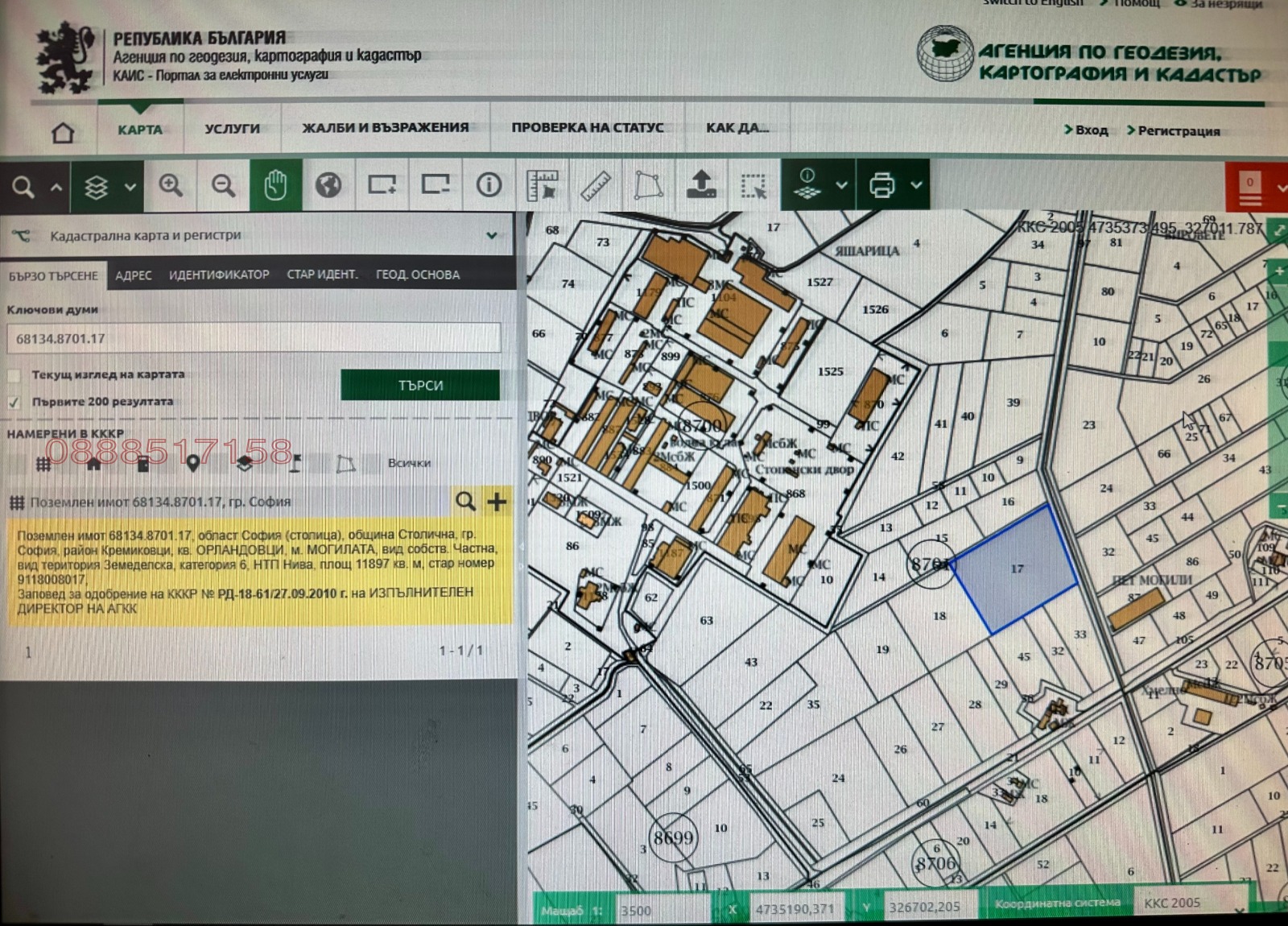Expand the layers dropdown in toolbar
The image size is (1288, 926).
(130, 187)
